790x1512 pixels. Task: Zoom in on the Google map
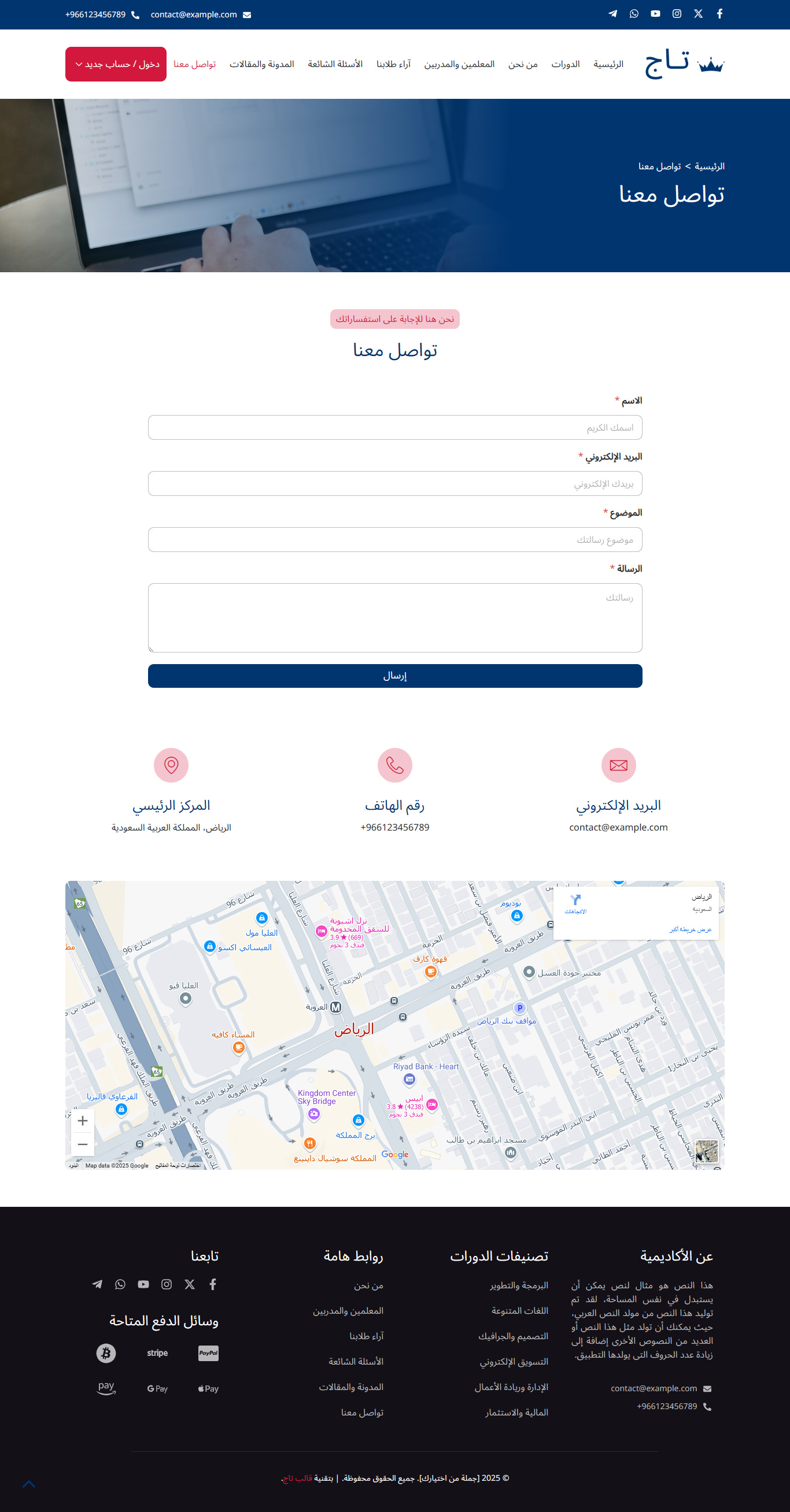tap(83, 1121)
